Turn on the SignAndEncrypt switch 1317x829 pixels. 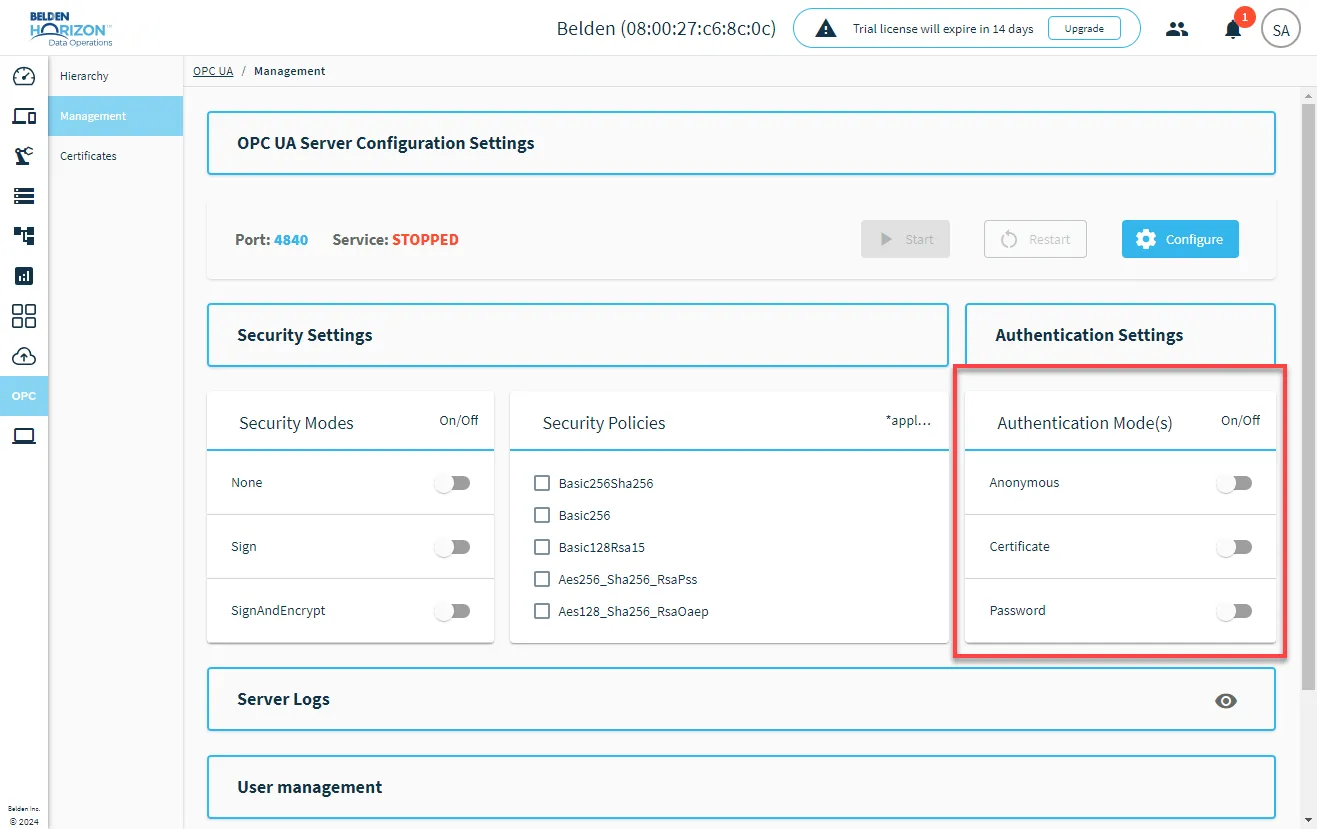tap(452, 611)
